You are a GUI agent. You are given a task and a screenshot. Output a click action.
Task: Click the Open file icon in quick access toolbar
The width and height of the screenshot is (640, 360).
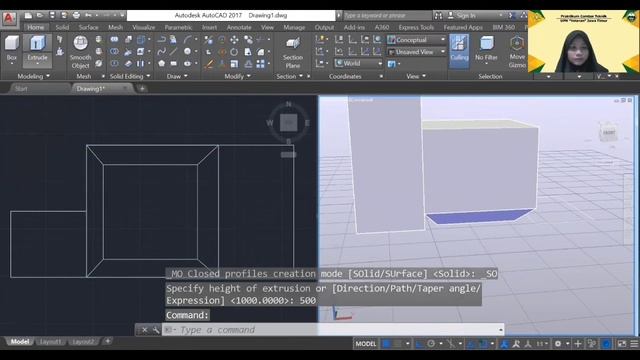click(40, 16)
